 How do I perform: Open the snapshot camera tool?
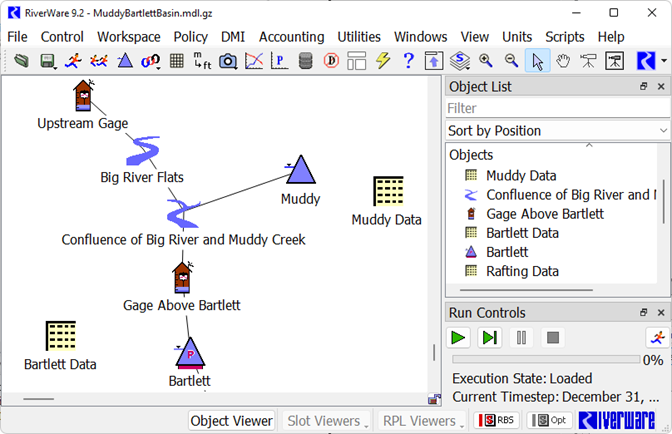(228, 61)
